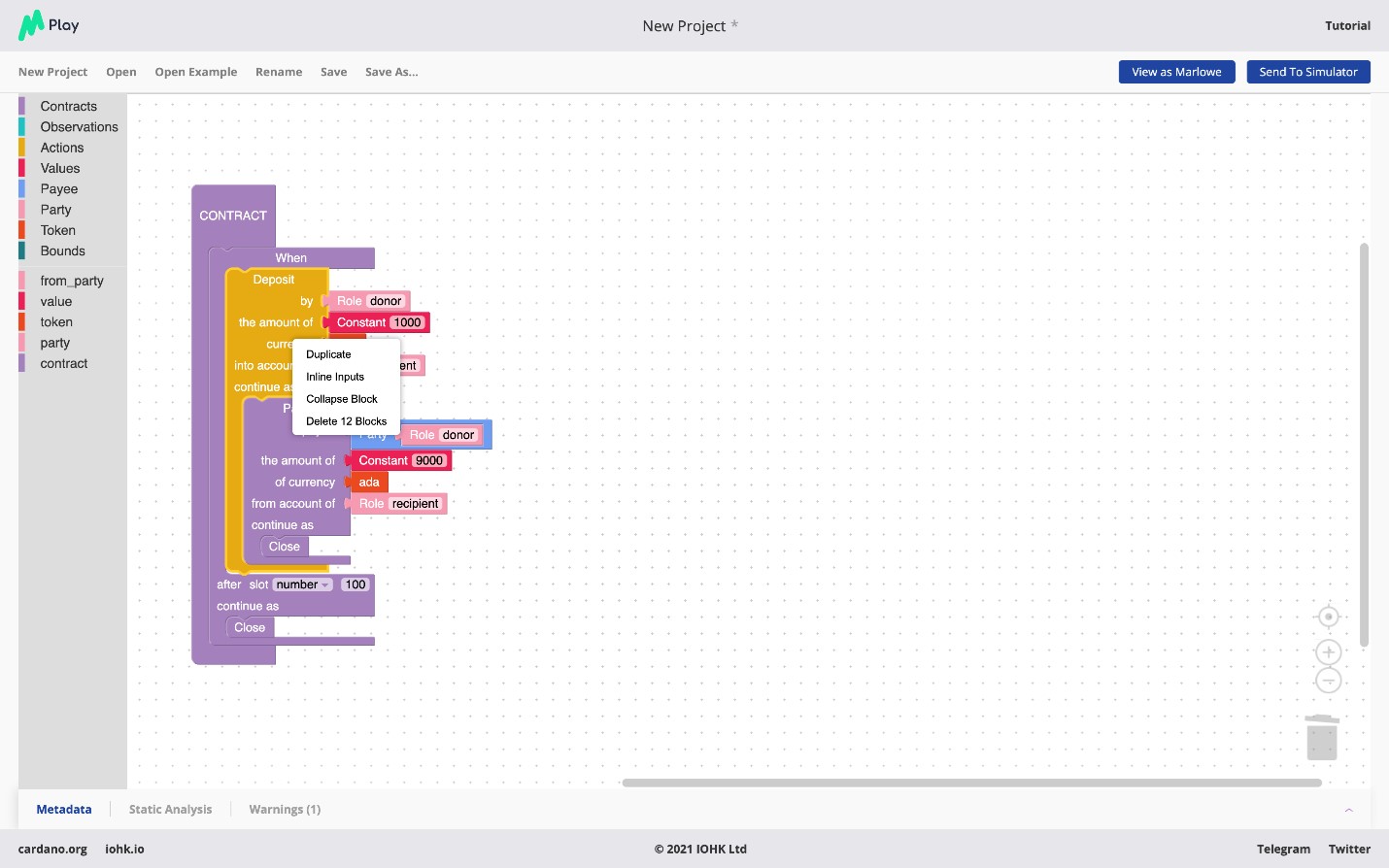Click the Constant 9000 value field
This screenshot has width=1389, height=868.
tap(429, 460)
